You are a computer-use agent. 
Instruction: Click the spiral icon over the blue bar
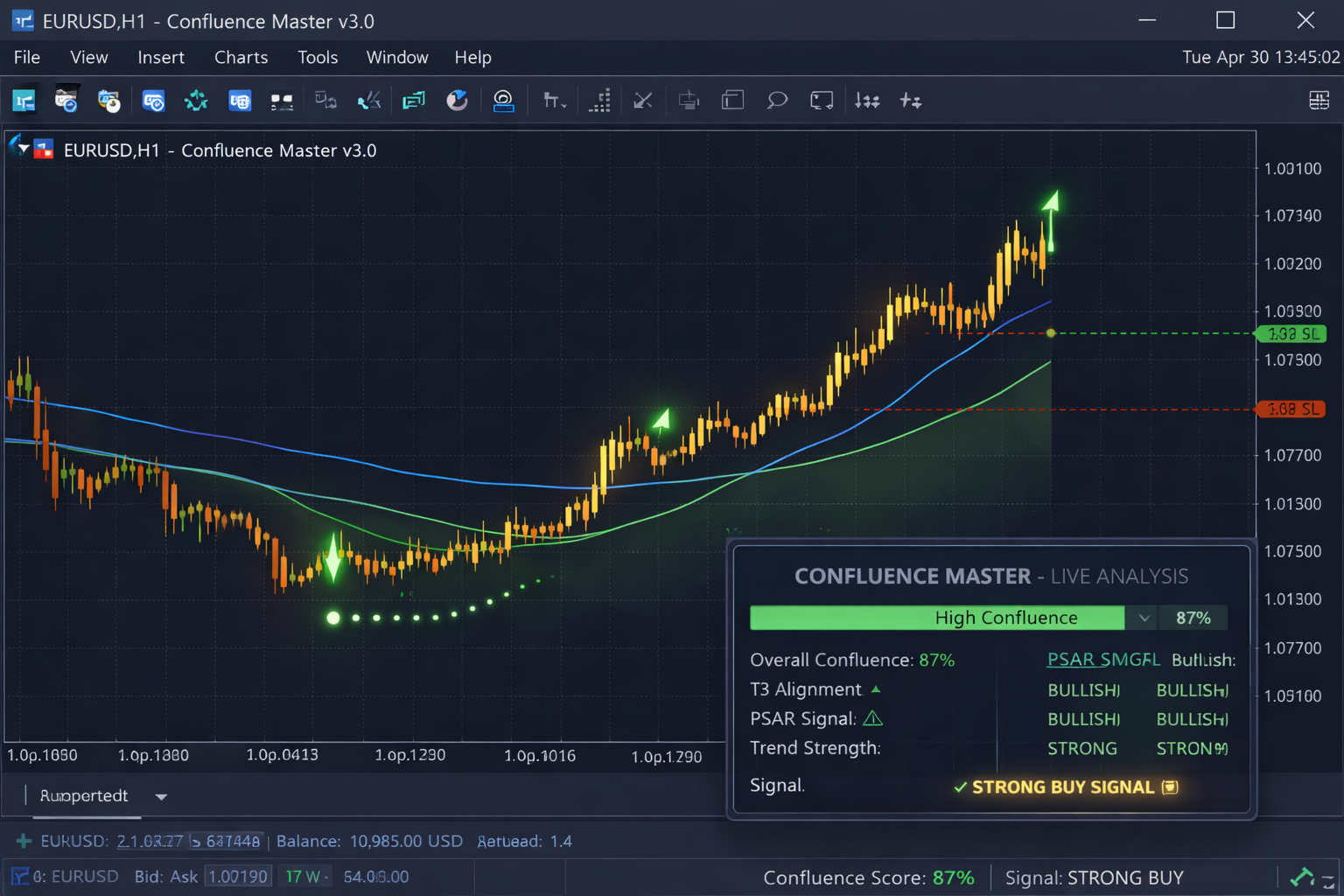coord(503,101)
